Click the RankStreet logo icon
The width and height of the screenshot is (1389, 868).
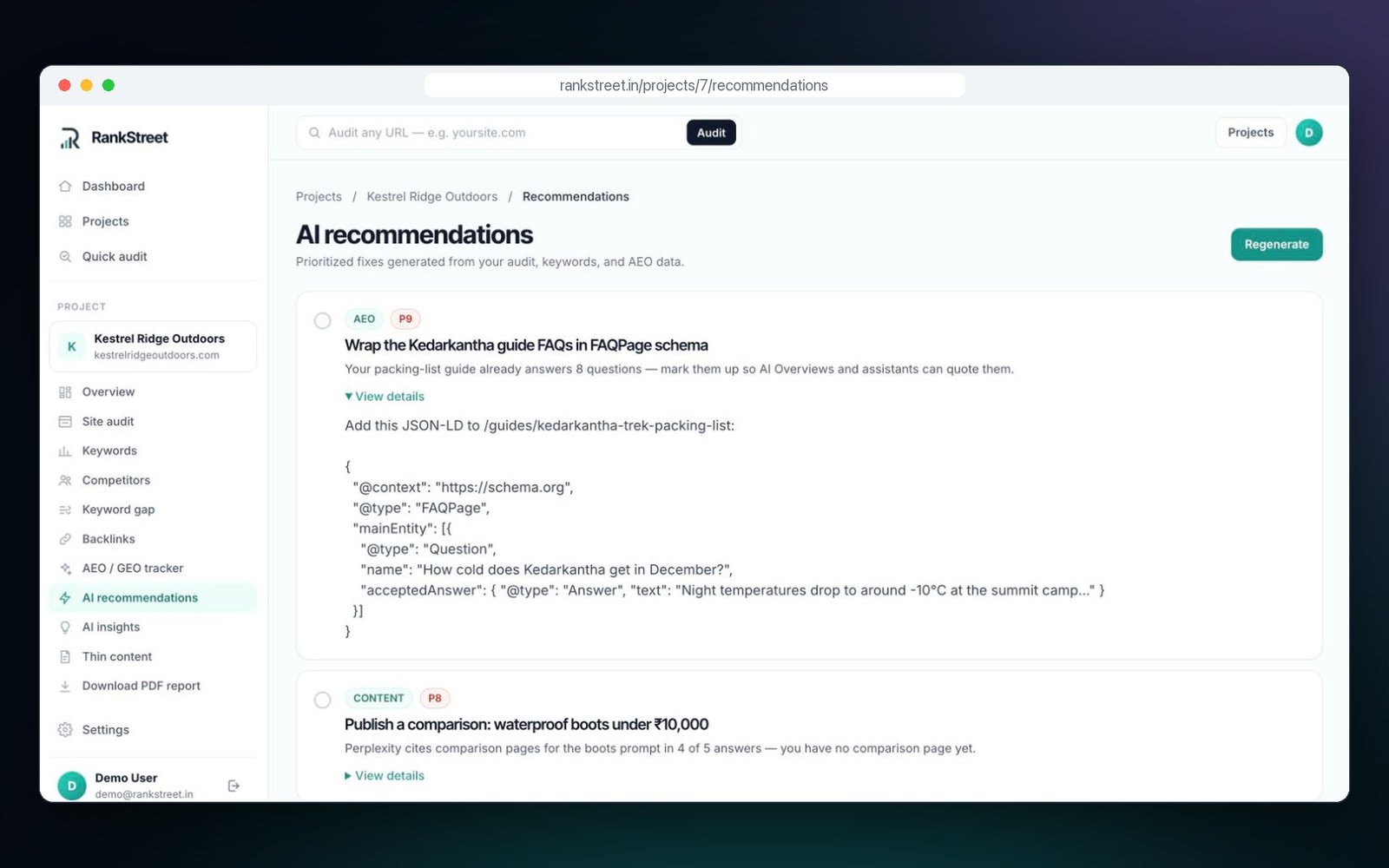click(x=69, y=138)
